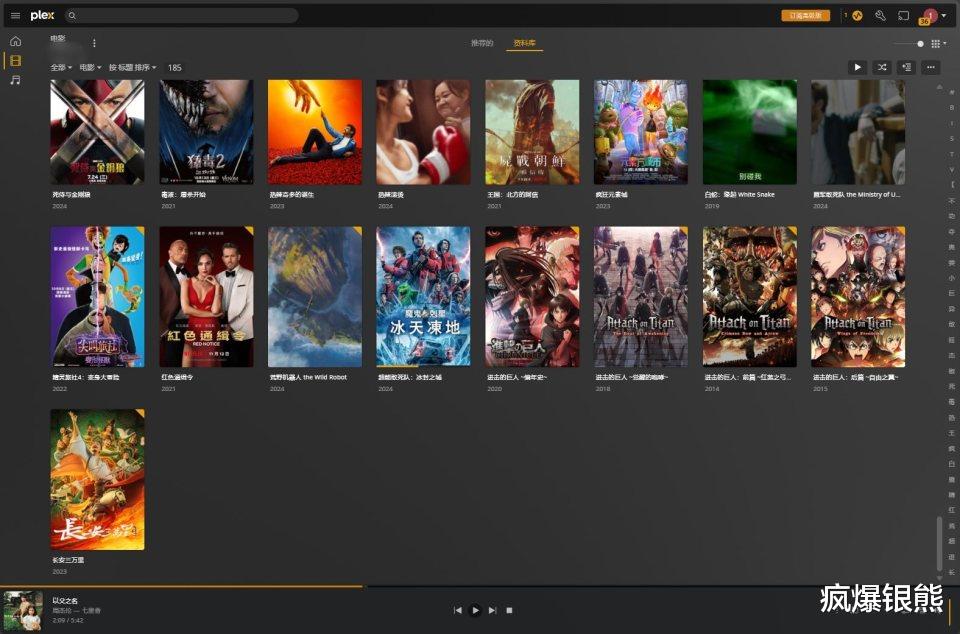Open the Ministry of Ungentlemanly Warfare poster
This screenshot has width=960, height=634.
(x=858, y=132)
